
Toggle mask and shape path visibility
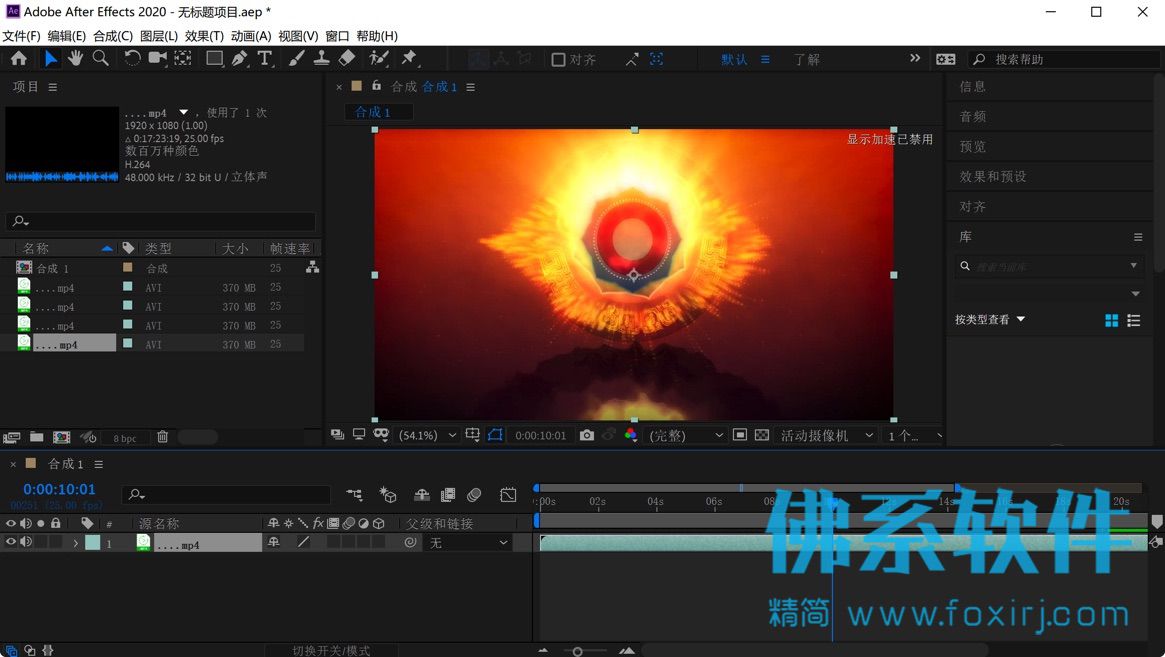(496, 435)
